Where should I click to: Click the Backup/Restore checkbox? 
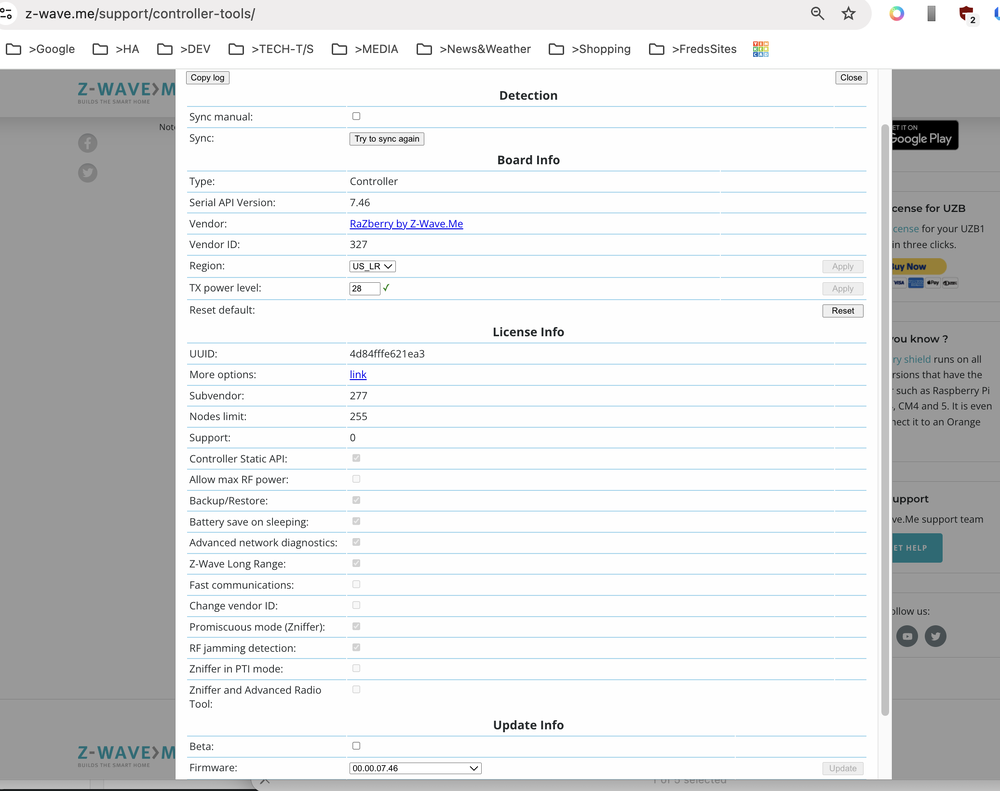click(x=357, y=500)
